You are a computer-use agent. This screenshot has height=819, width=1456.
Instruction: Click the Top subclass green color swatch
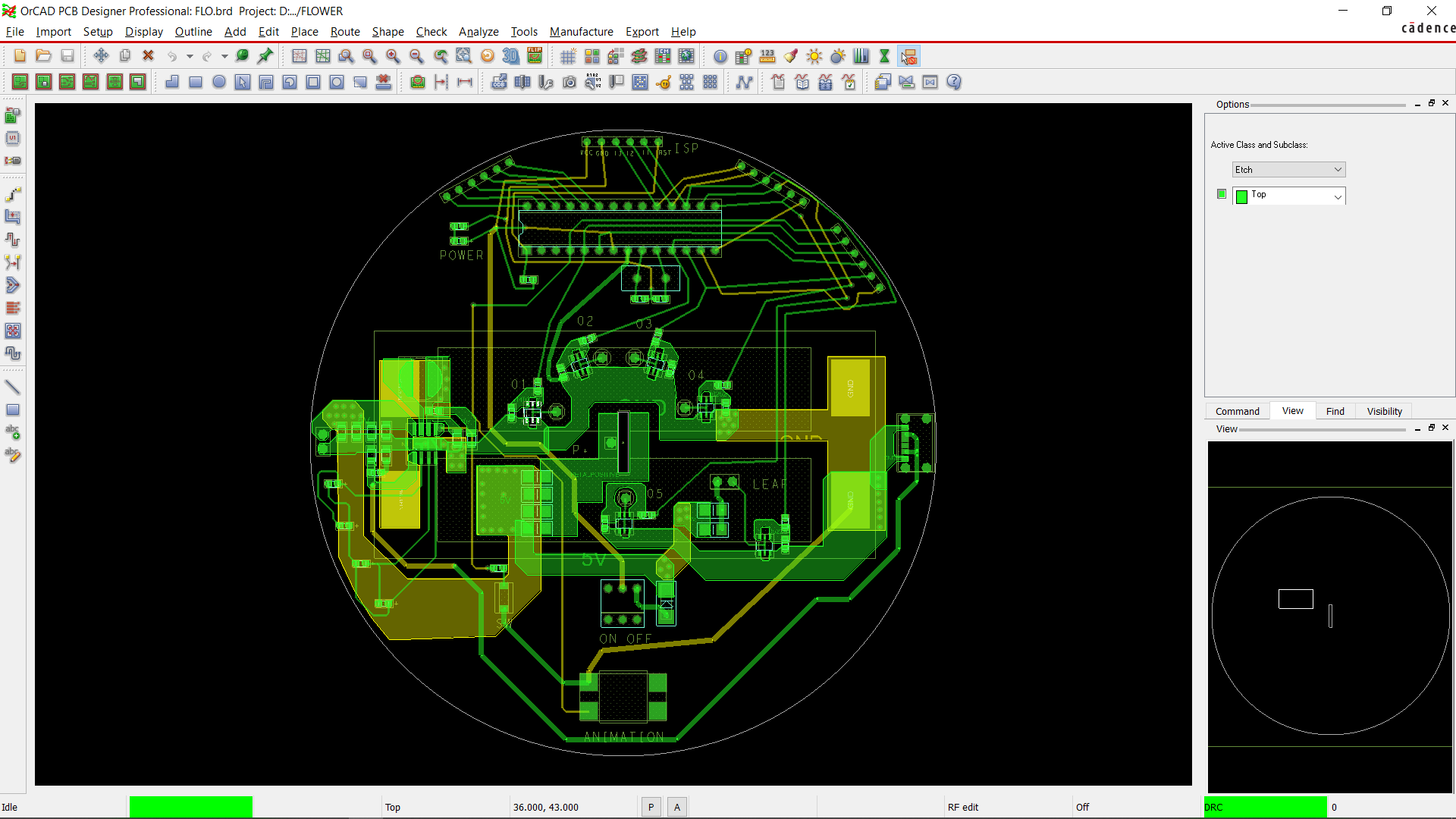click(1241, 196)
